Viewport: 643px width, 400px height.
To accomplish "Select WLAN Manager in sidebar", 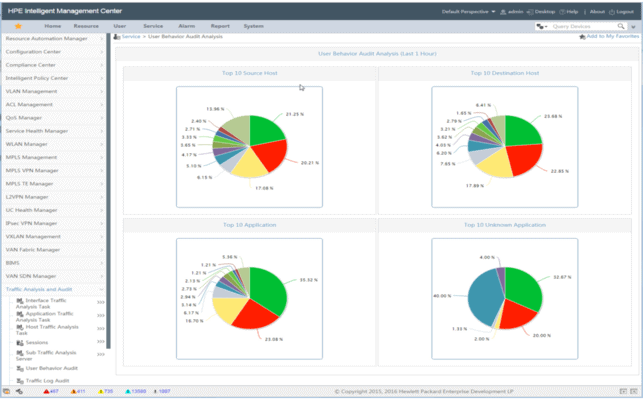I will pyautogui.click(x=53, y=144).
